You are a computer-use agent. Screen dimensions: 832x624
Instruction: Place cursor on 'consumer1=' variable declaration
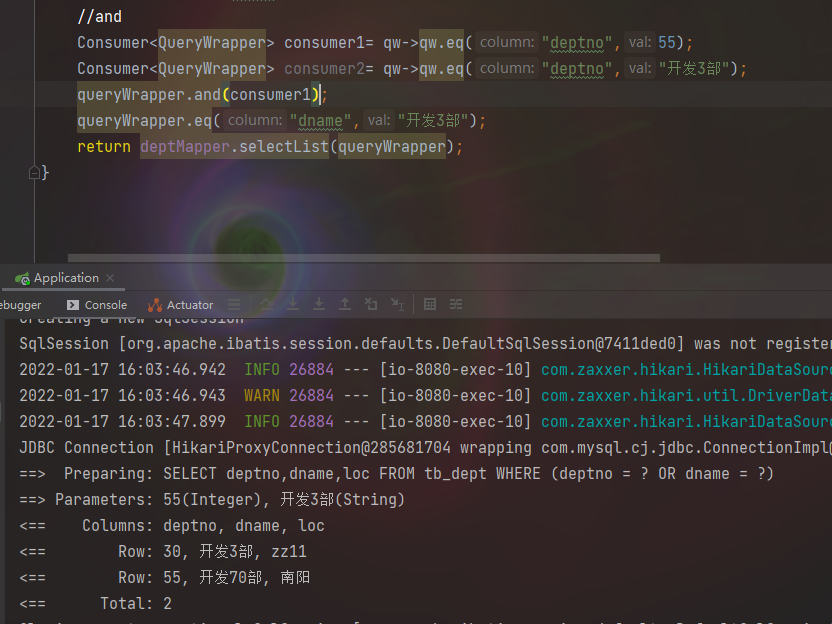328,42
